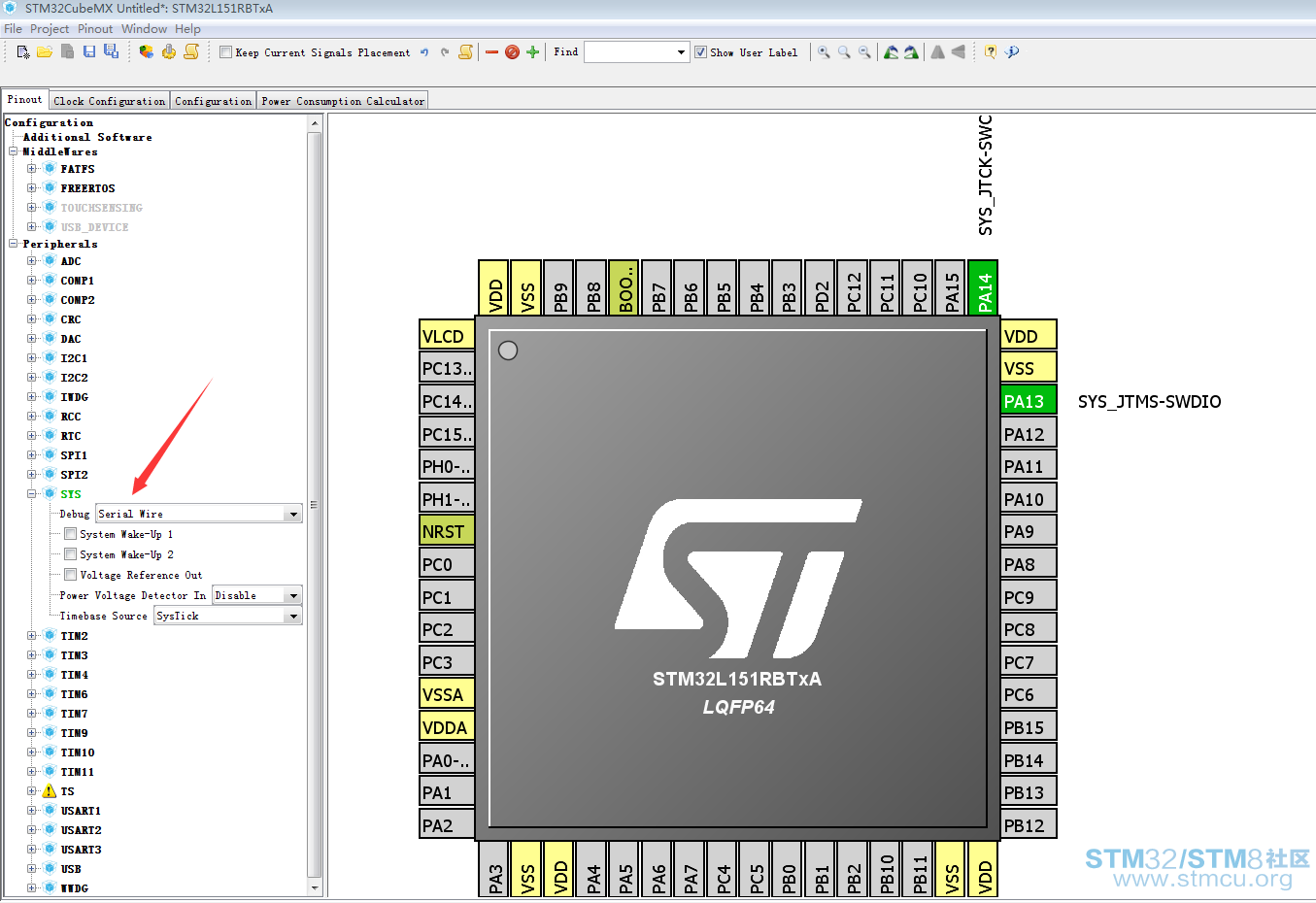Click the Redo arrow in the toolbar
The width and height of the screenshot is (1316, 903).
pos(445,52)
